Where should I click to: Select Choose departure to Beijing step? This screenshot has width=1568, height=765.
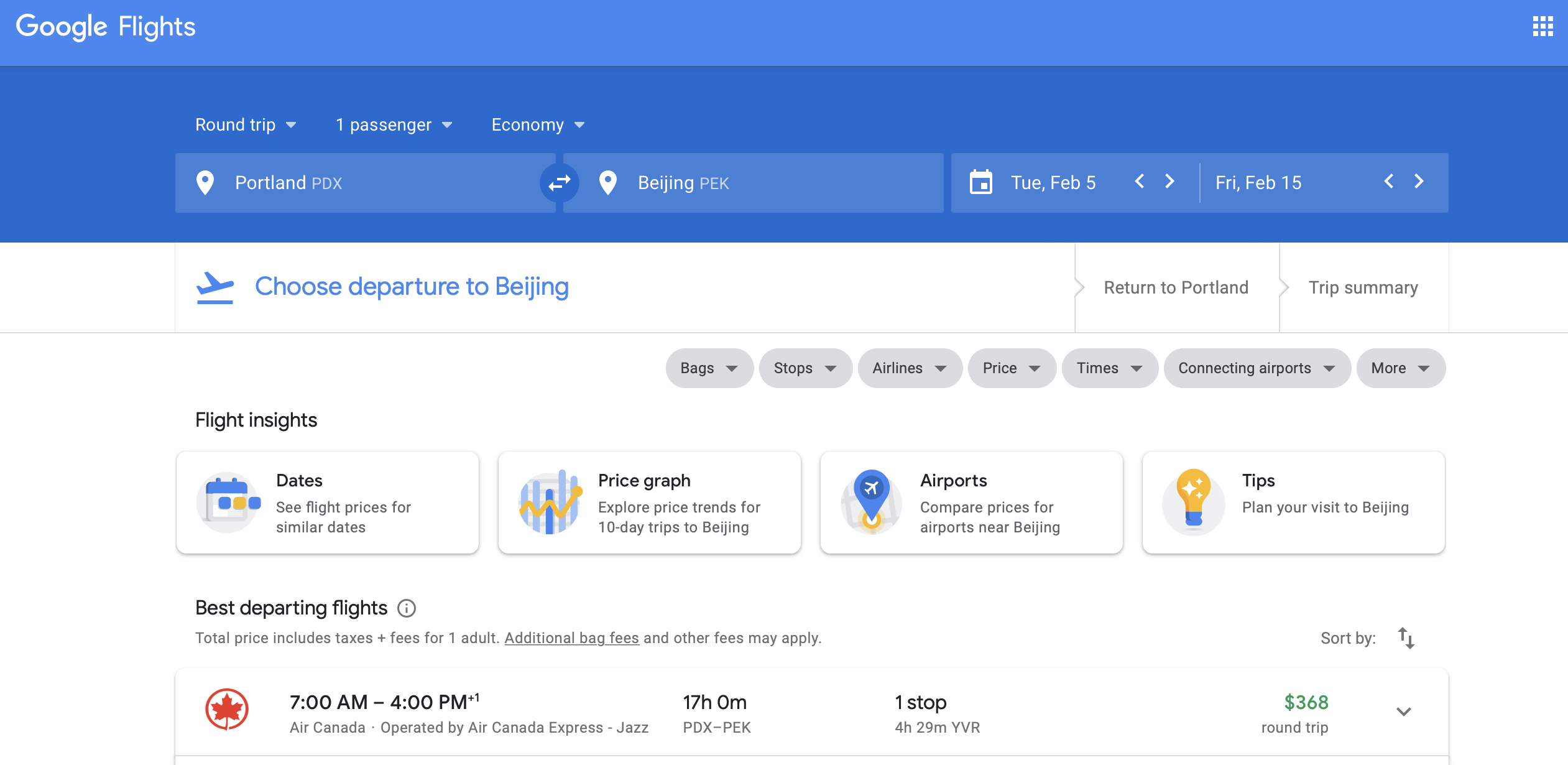412,287
